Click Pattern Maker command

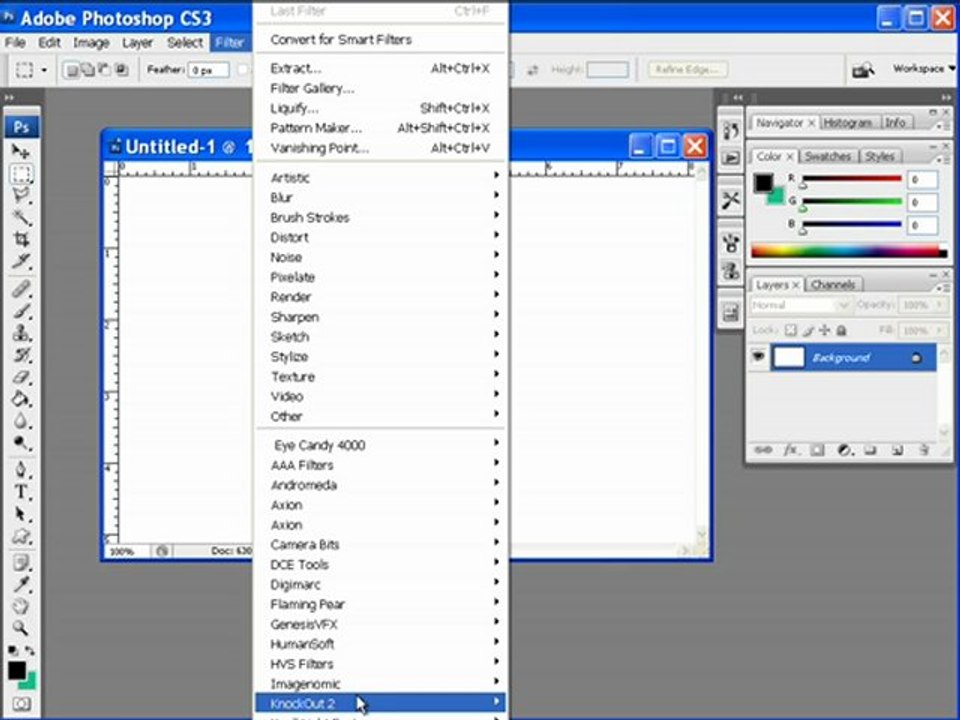point(381,128)
